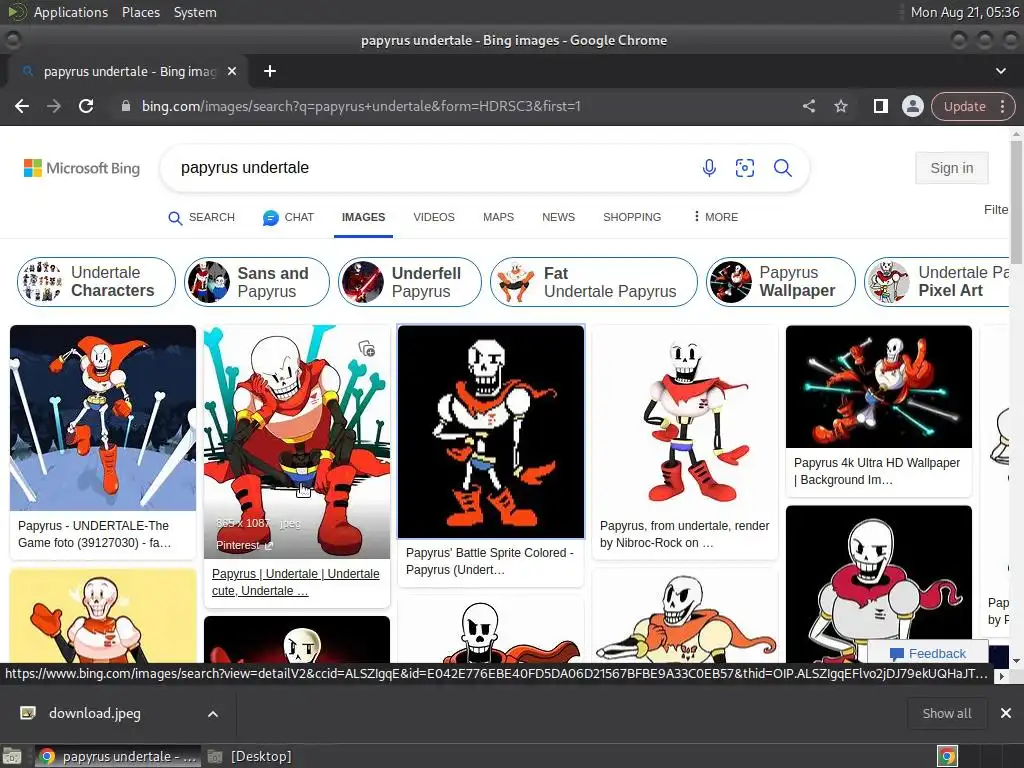
Task: Click Show all downloads
Action: 946,714
